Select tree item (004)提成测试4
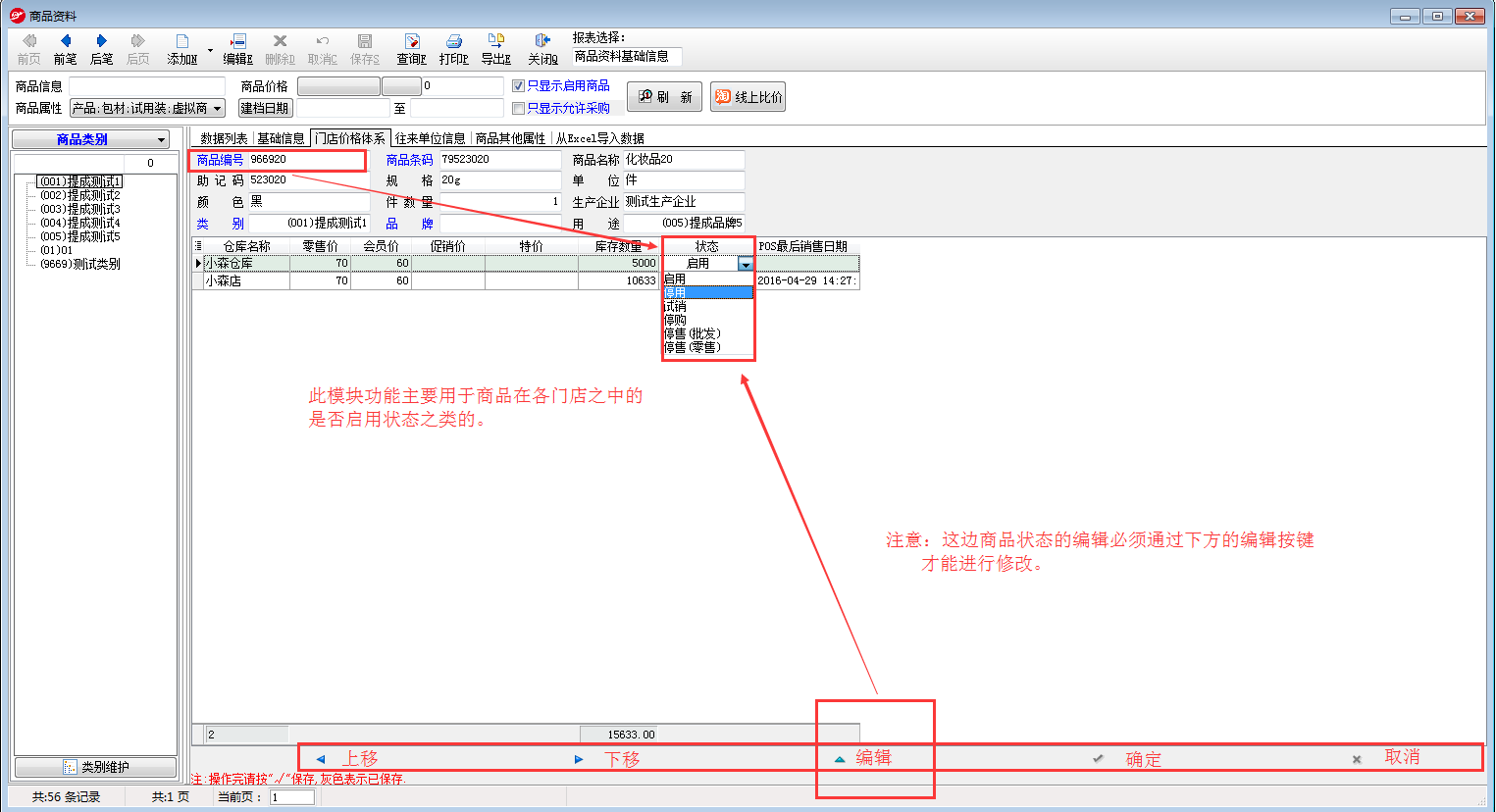Viewport: 1496px width, 812px height. point(80,223)
